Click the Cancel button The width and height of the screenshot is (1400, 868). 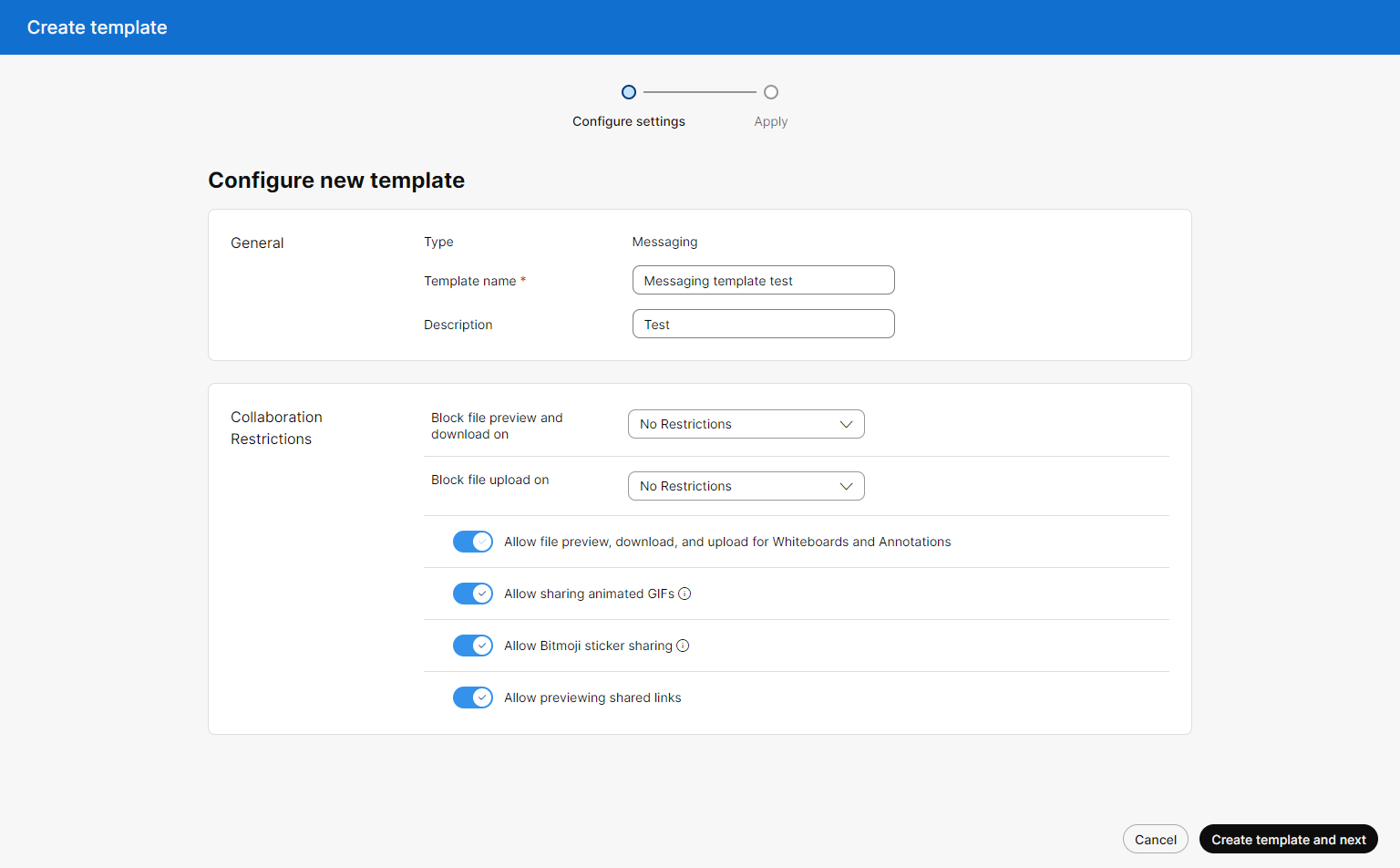point(1156,839)
